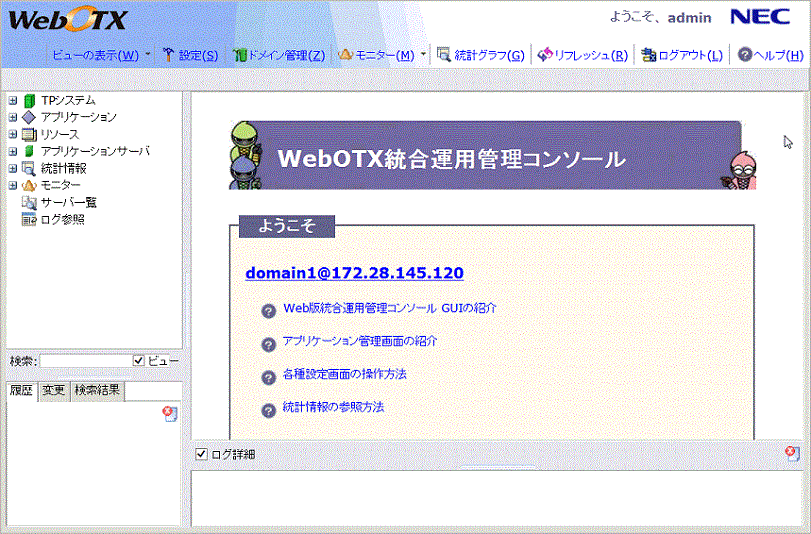Switch to the 検索結果 tab
The width and height of the screenshot is (811, 534).
click(x=97, y=390)
